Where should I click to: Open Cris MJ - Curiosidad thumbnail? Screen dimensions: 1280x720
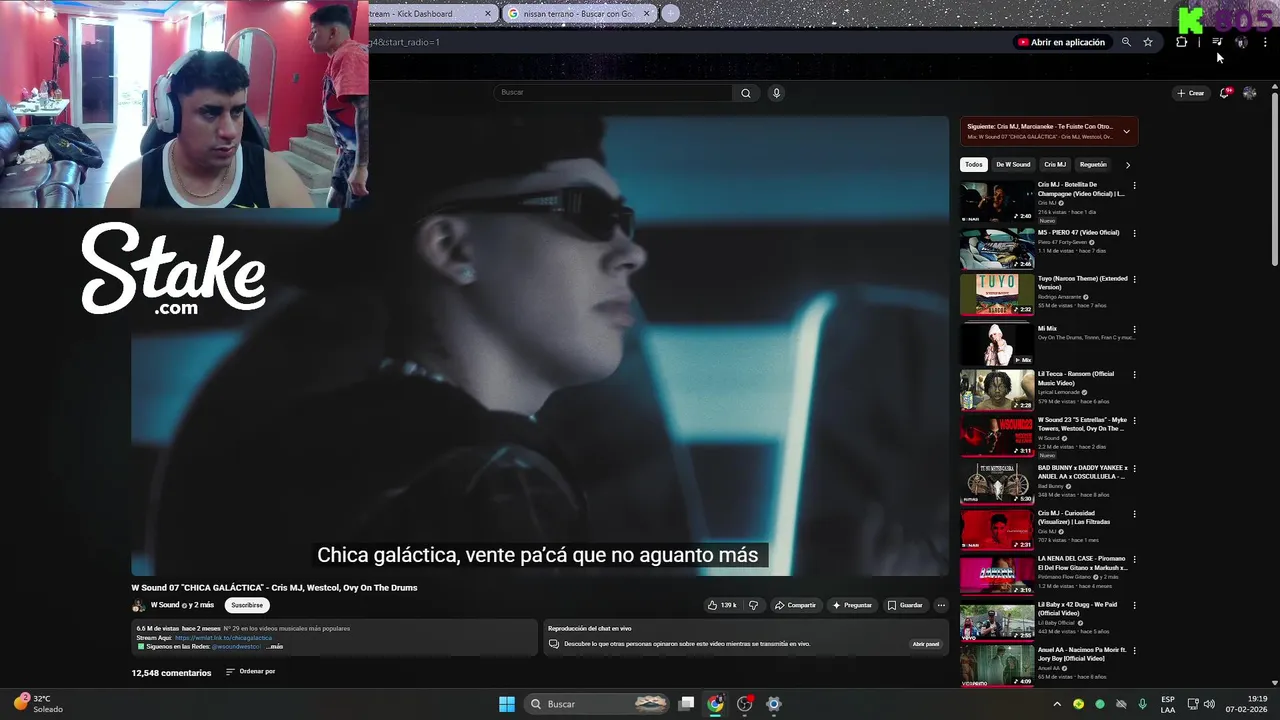[997, 530]
